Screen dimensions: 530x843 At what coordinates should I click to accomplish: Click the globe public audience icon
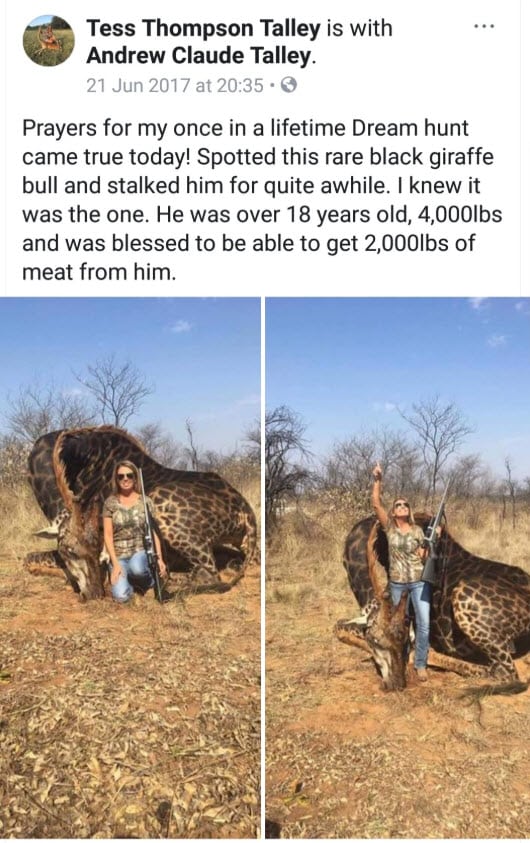pos(289,85)
